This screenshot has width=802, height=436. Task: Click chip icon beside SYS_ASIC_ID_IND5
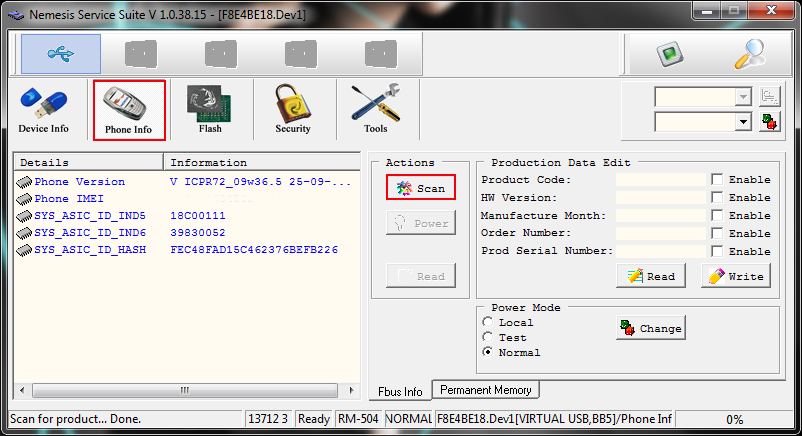24,216
